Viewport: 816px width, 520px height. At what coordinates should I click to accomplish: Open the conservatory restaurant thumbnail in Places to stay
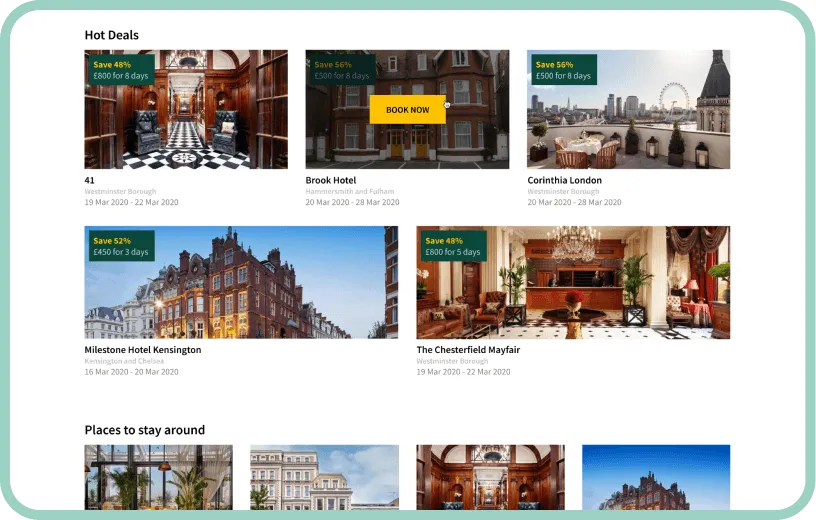tap(158, 477)
